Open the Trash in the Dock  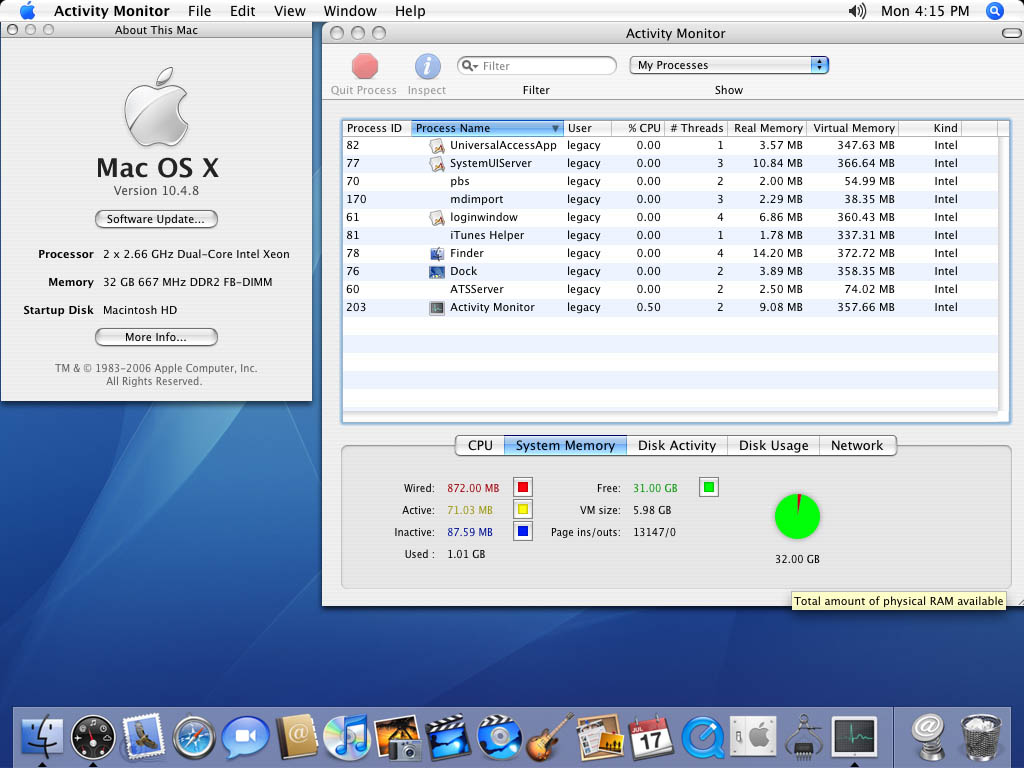pyautogui.click(x=981, y=739)
